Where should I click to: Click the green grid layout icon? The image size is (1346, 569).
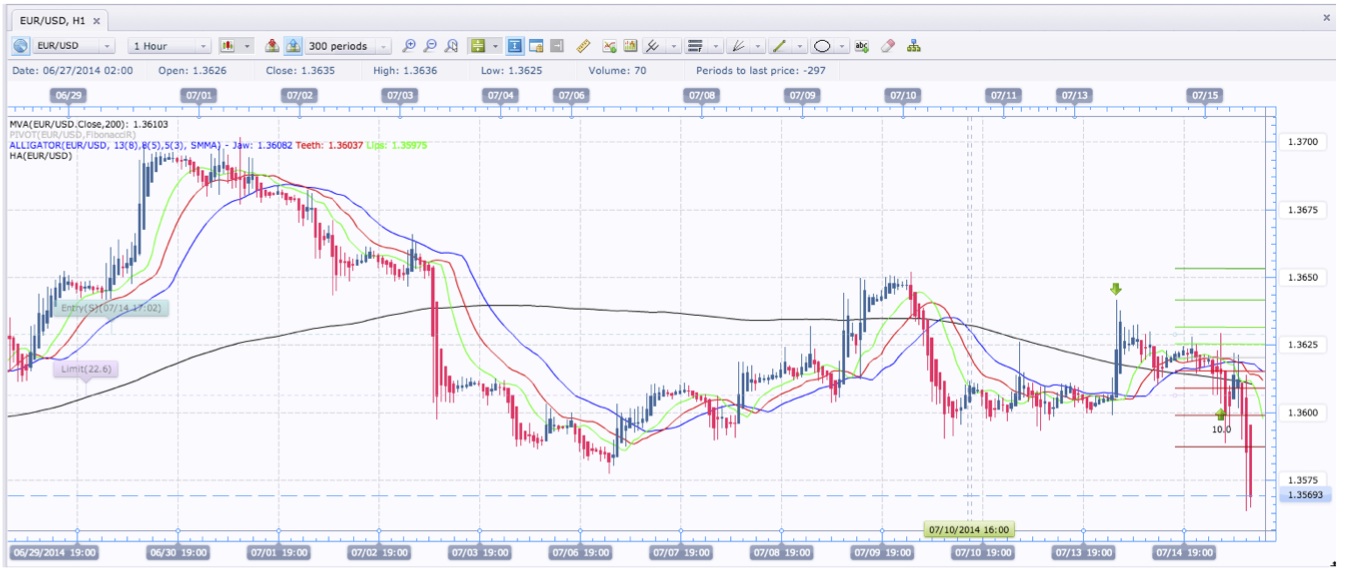[x=477, y=46]
